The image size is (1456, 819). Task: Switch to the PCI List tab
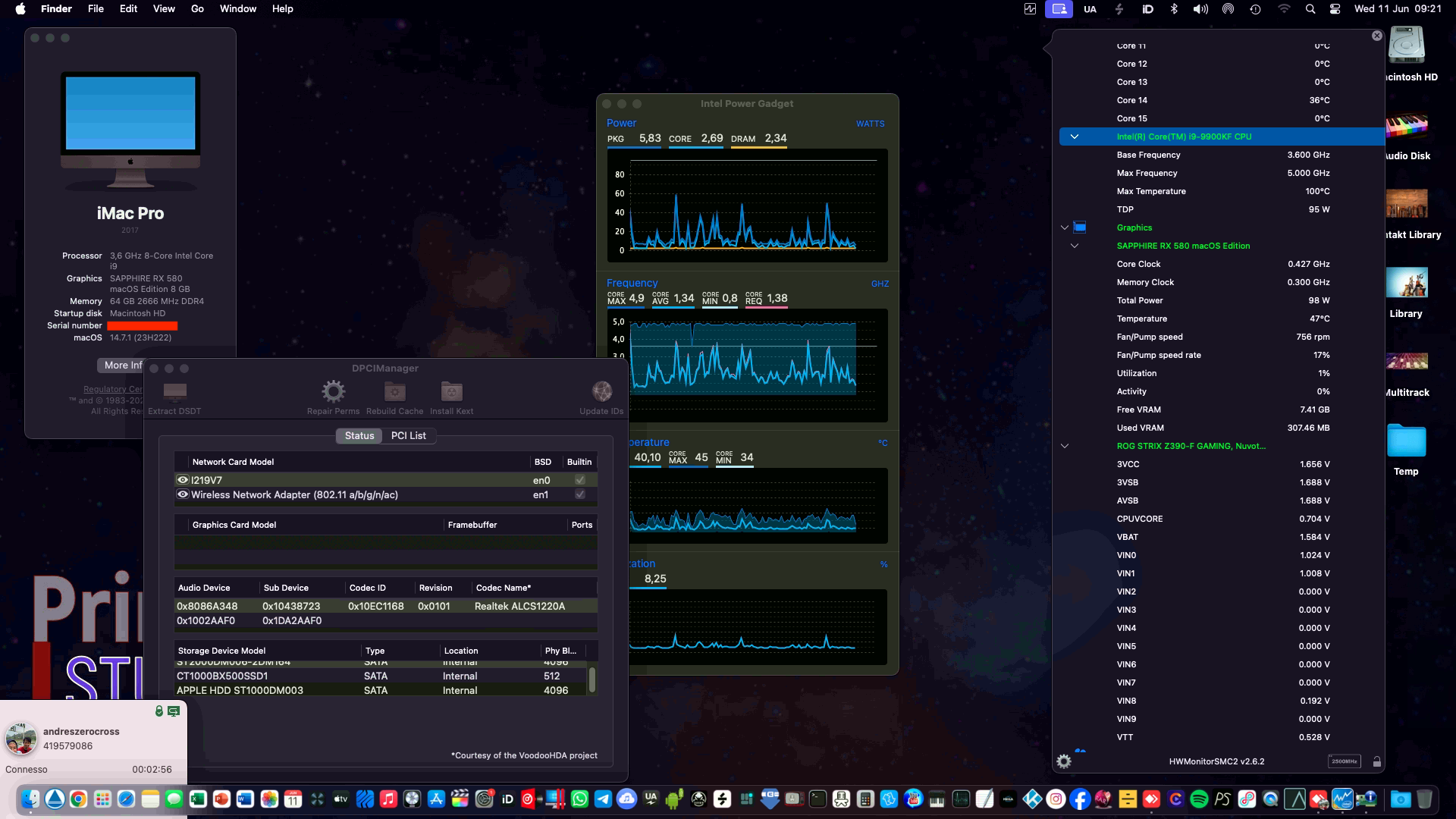409,435
